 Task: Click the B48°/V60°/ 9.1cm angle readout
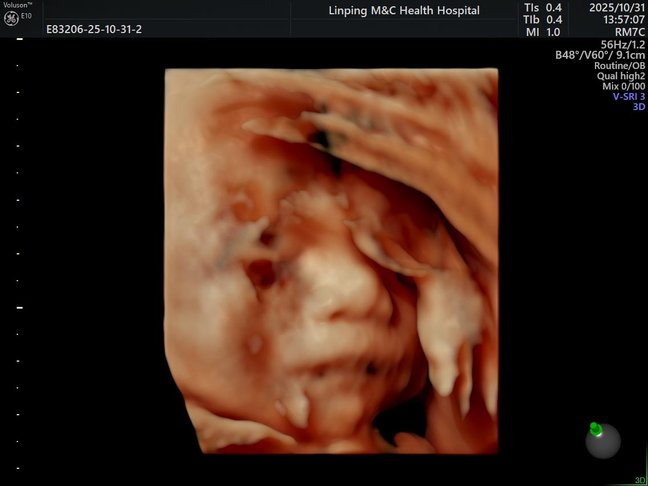[601, 54]
